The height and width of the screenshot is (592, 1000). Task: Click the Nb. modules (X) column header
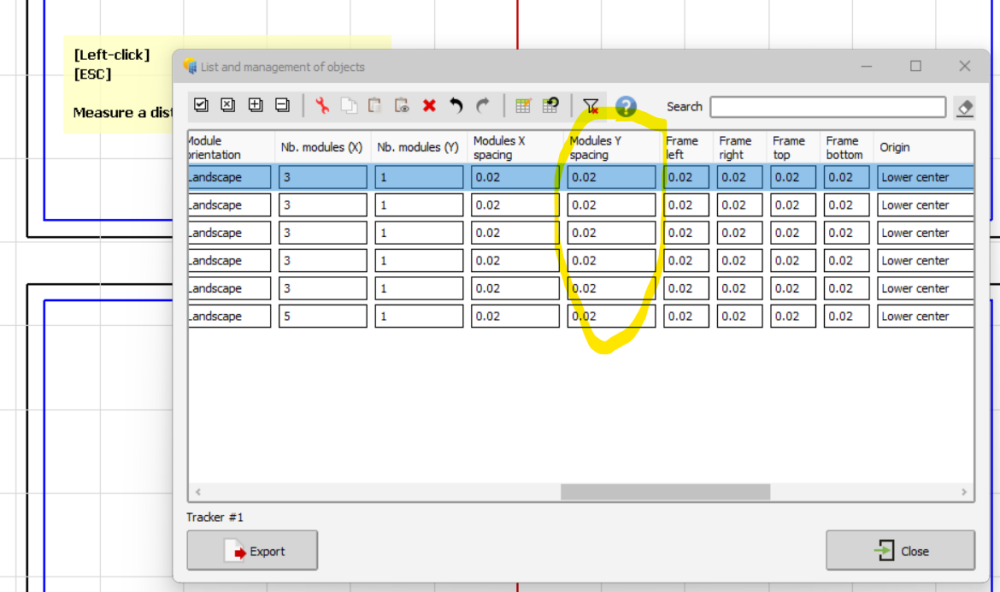[322, 148]
